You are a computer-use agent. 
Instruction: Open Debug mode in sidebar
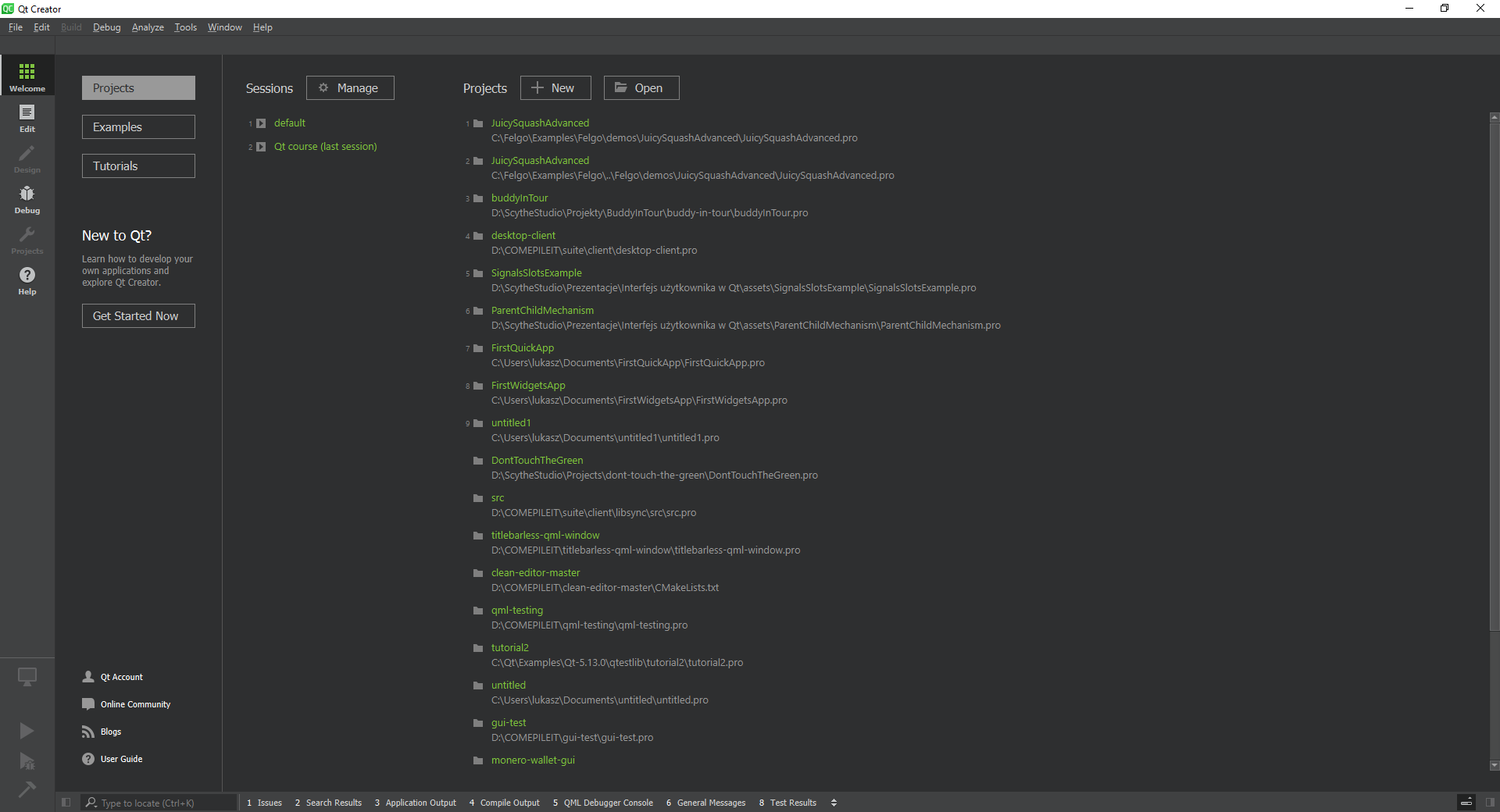[27, 199]
